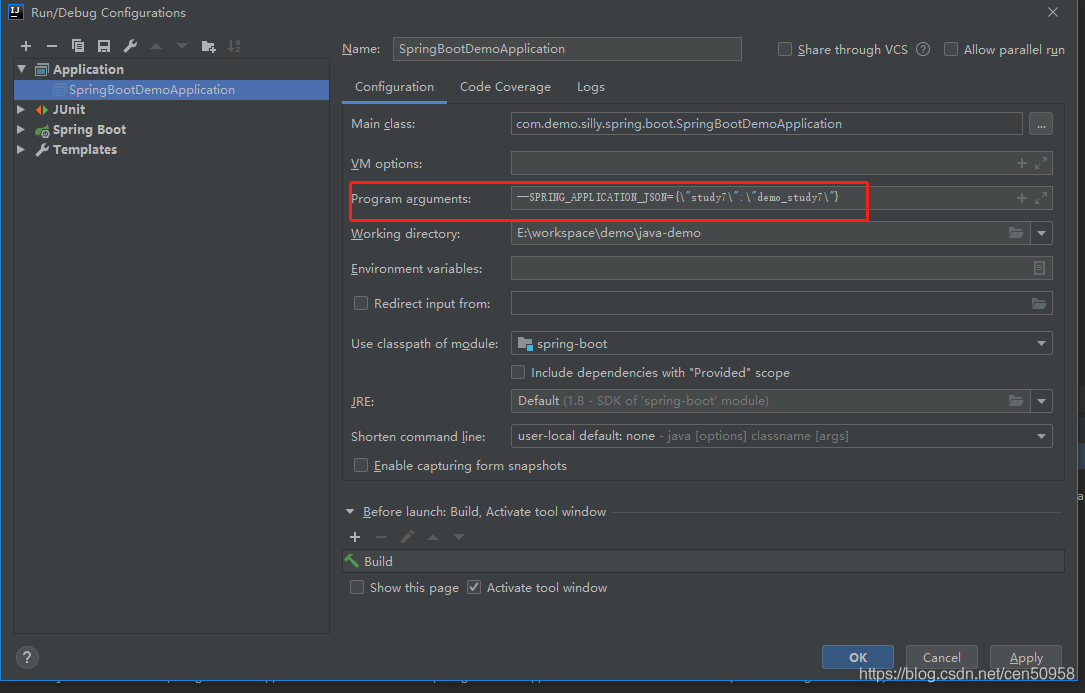Screen dimensions: 1085x693
Task: Enable capturing form snapshots checkbox
Action: [361, 465]
